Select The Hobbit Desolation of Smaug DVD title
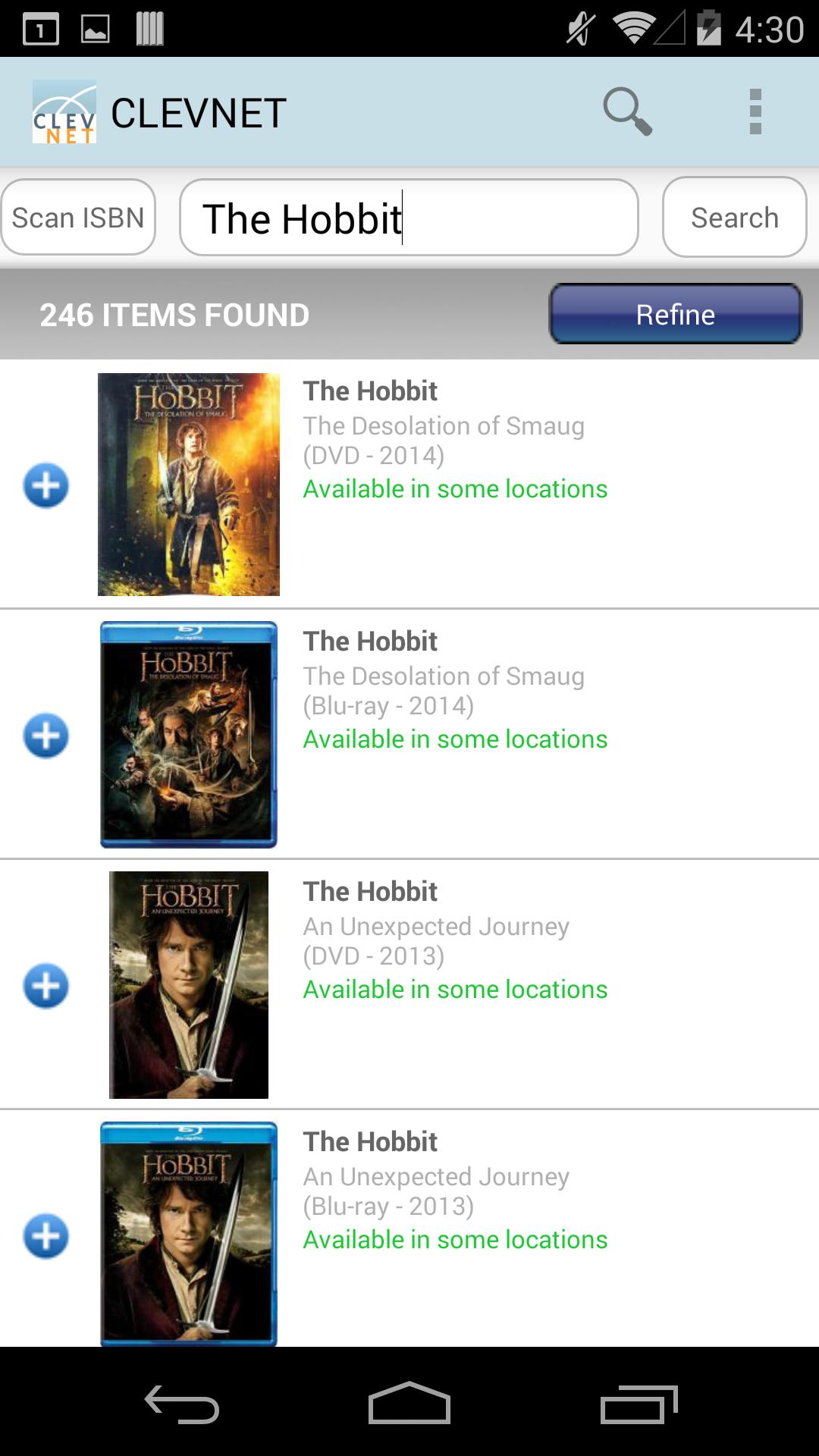 click(369, 391)
